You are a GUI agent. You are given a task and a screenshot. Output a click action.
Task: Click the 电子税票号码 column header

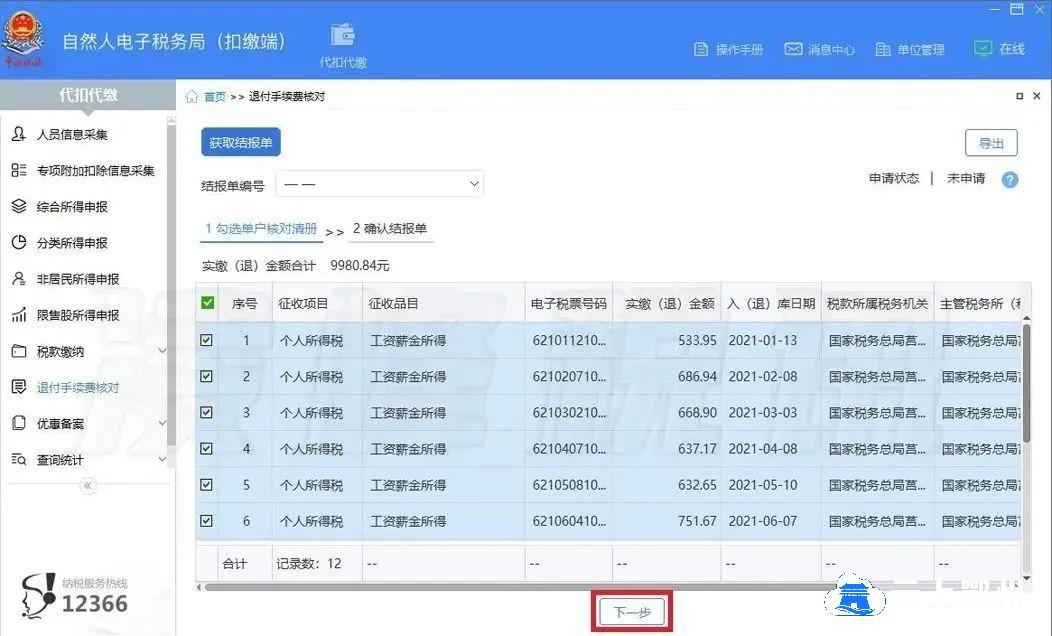click(568, 304)
